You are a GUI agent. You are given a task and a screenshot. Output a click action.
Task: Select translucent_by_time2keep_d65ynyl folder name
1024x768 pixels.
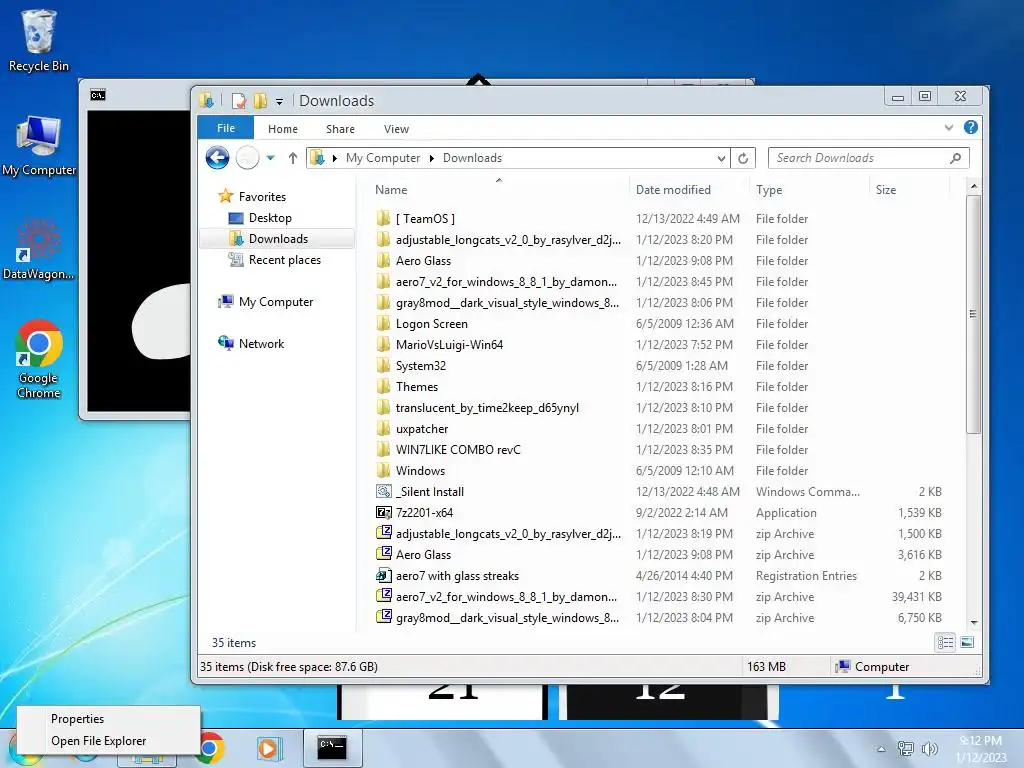coord(487,408)
